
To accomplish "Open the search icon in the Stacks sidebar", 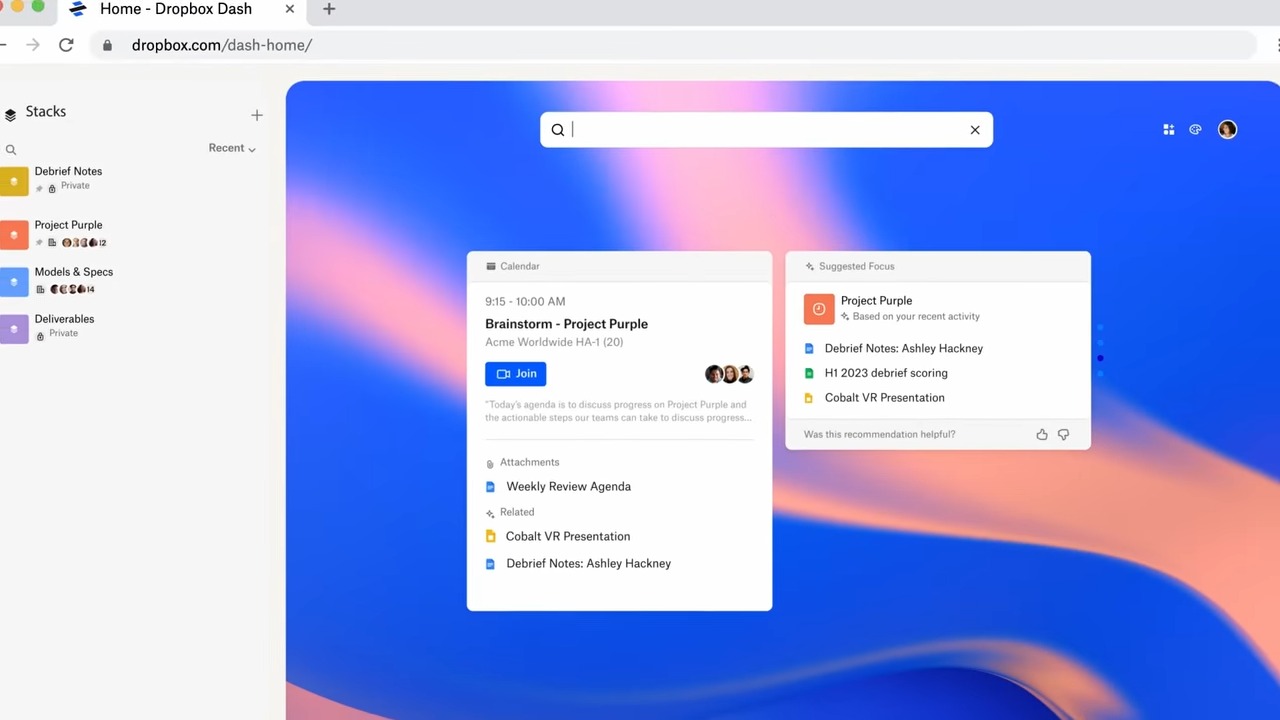I will click(x=11, y=149).
